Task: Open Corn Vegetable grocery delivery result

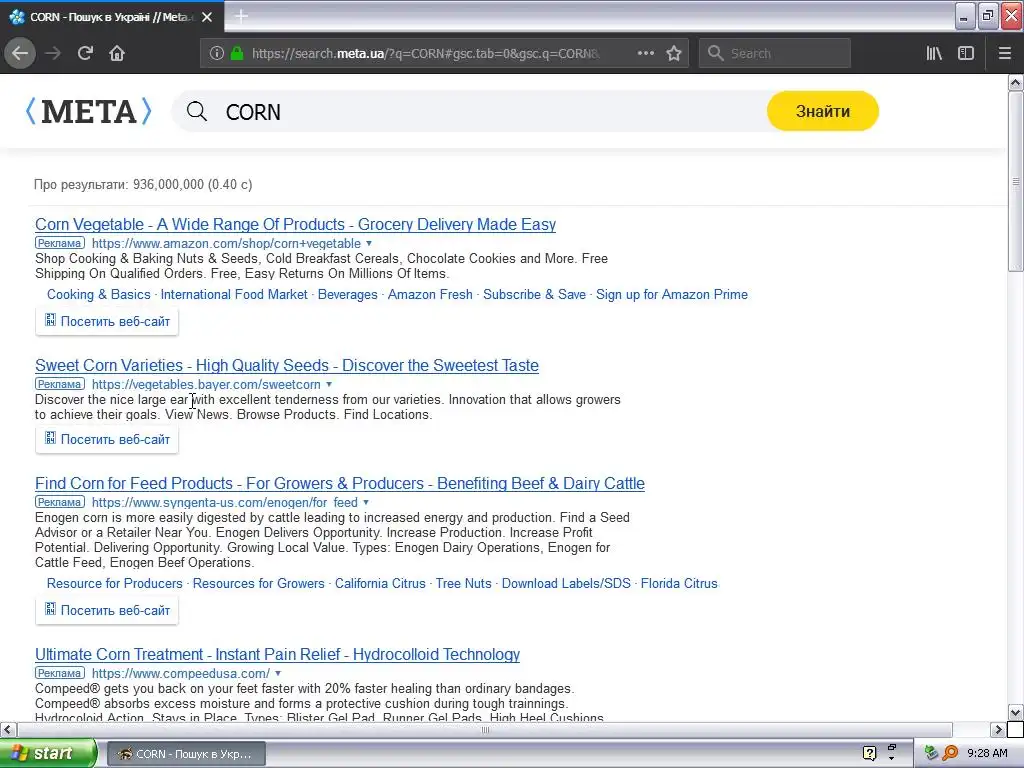Action: coord(295,225)
